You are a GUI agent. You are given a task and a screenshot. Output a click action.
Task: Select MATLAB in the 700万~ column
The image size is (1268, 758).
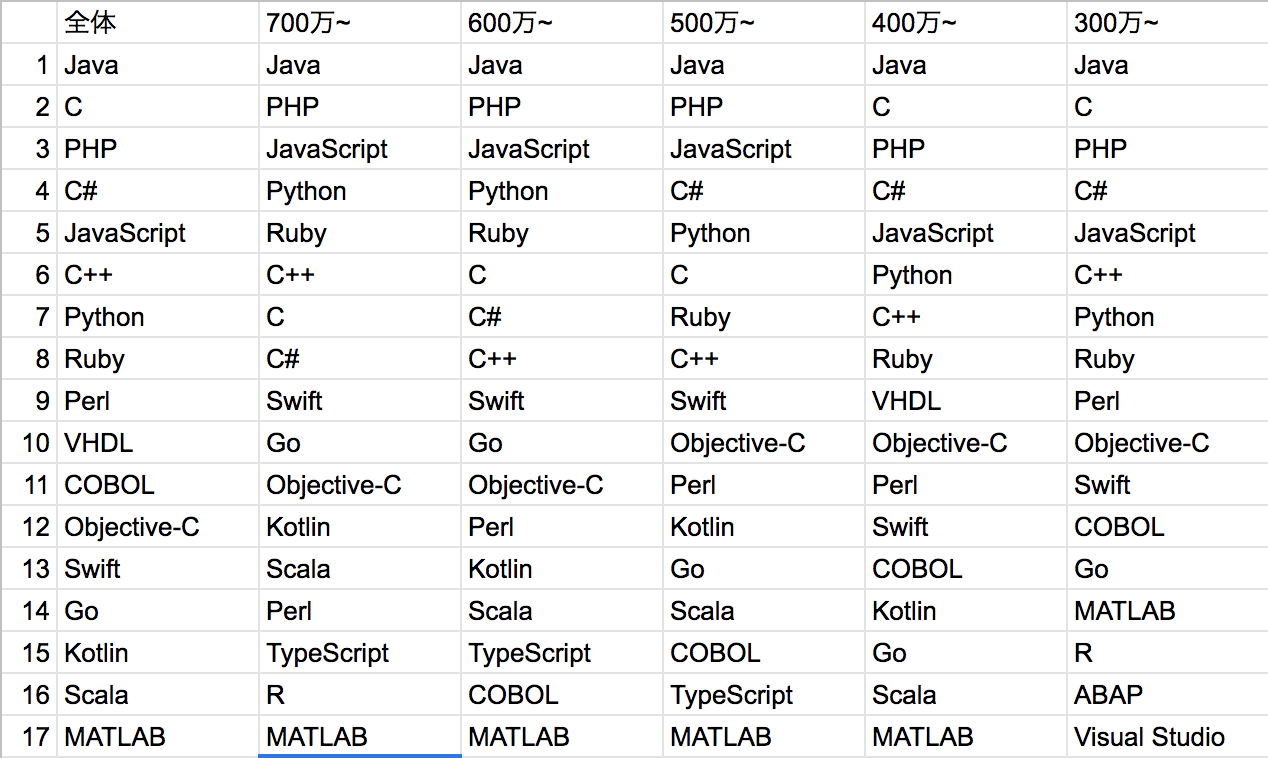point(316,738)
